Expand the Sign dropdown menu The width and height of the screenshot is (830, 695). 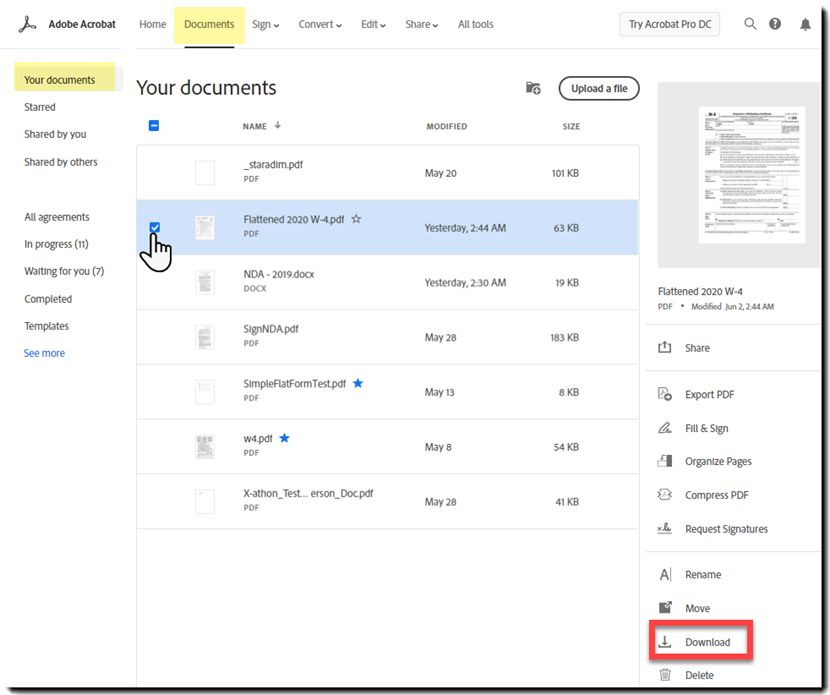(x=265, y=24)
